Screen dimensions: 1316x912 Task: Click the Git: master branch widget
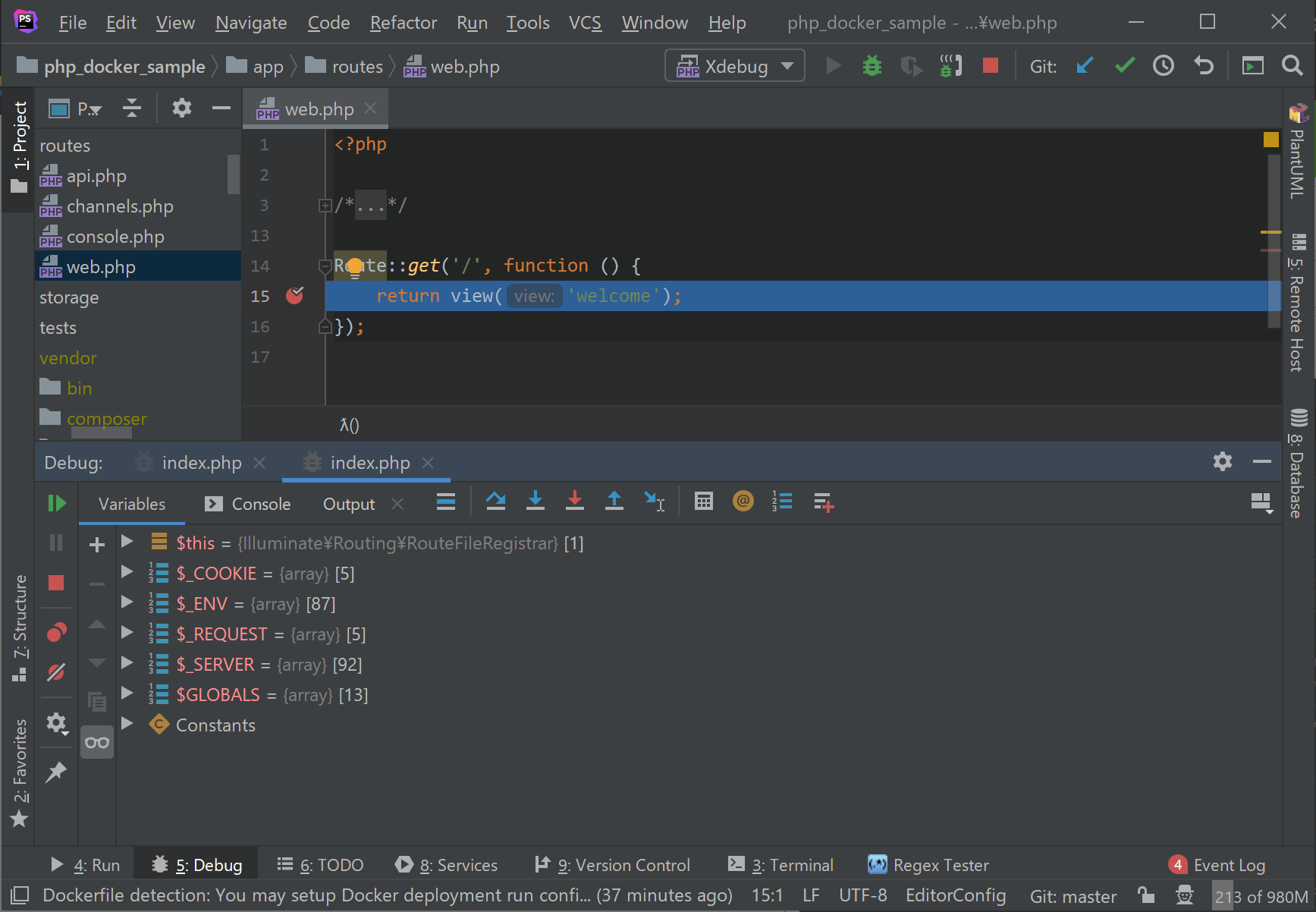1073,895
